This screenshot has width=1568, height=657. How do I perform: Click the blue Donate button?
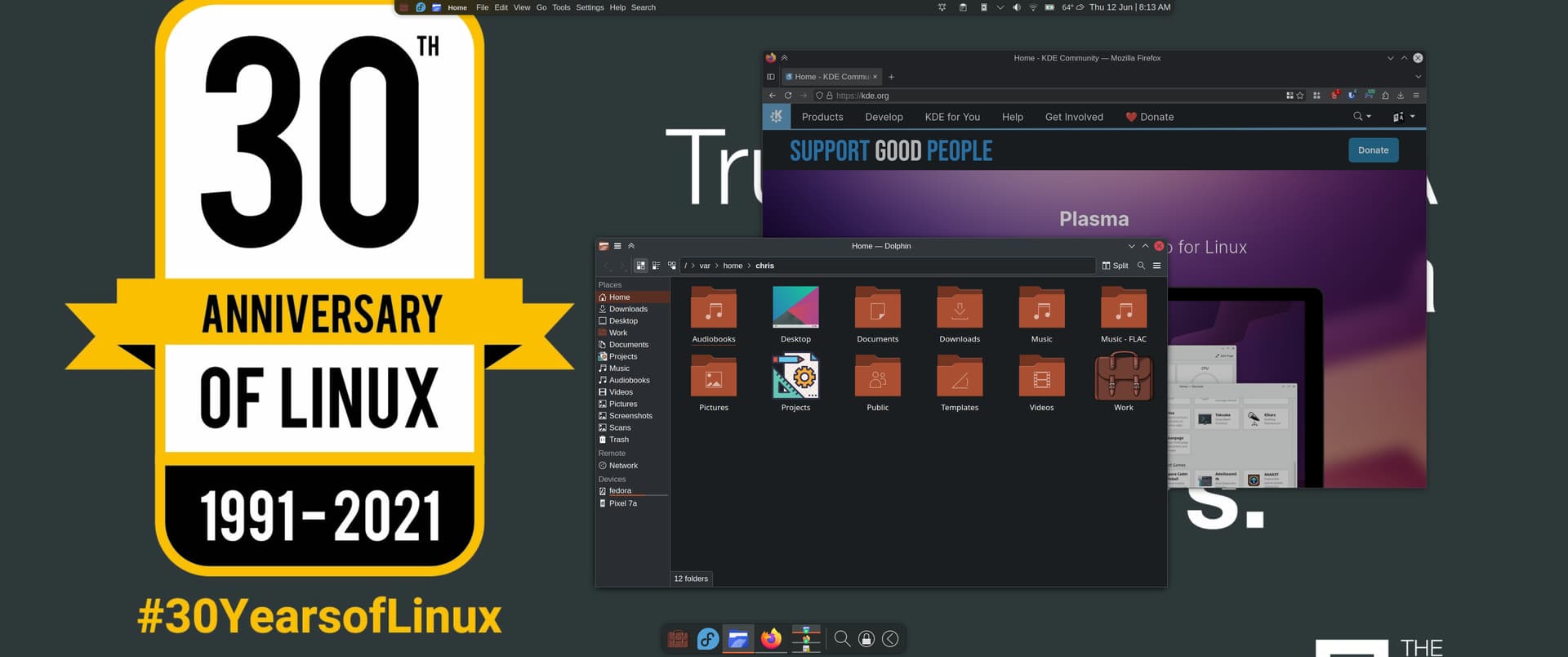(1373, 150)
